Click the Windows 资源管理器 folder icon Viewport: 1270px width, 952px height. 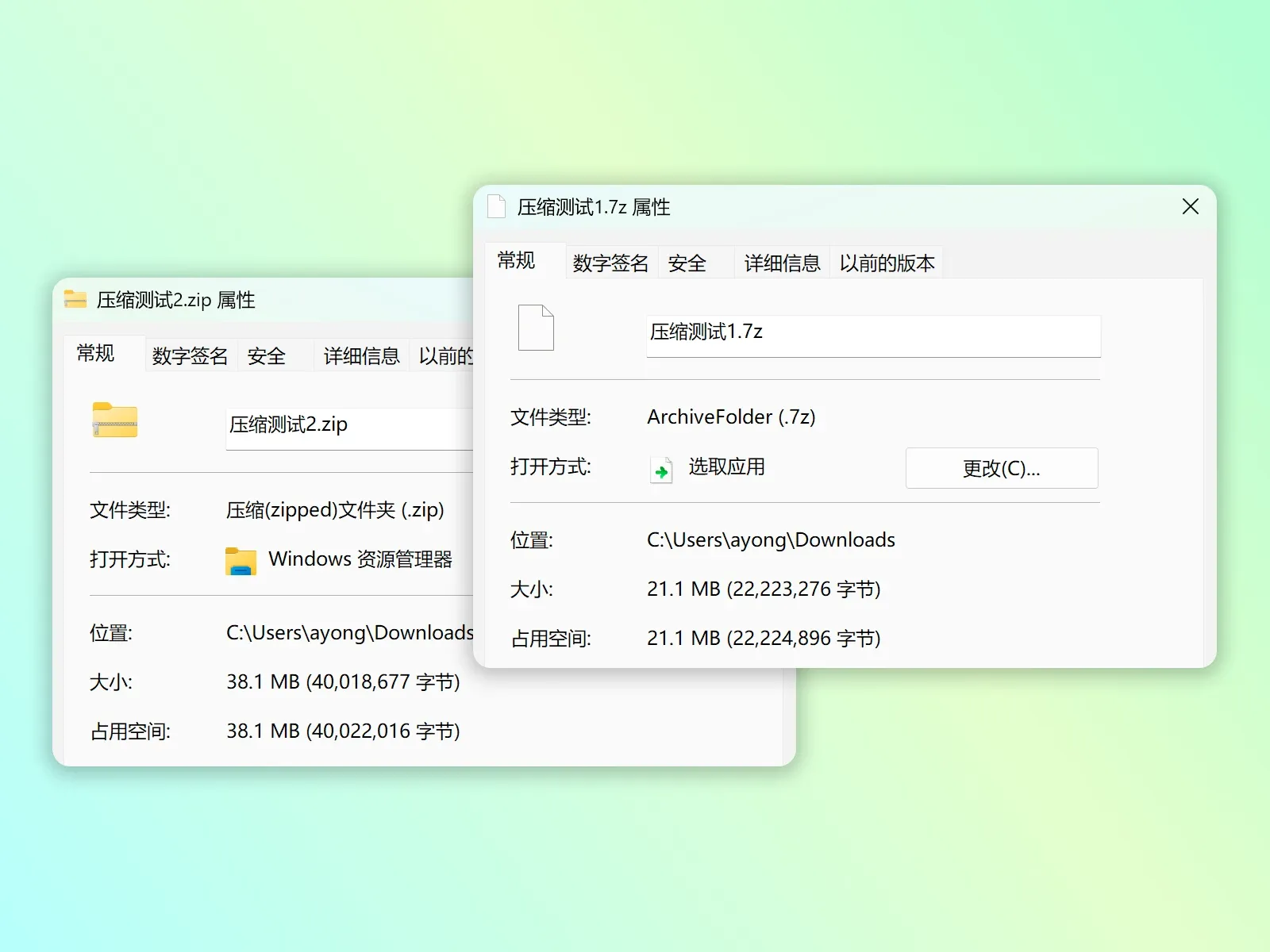pyautogui.click(x=241, y=561)
